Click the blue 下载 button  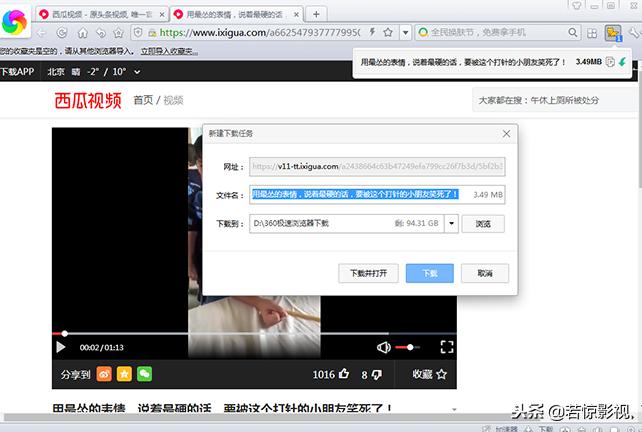[430, 273]
